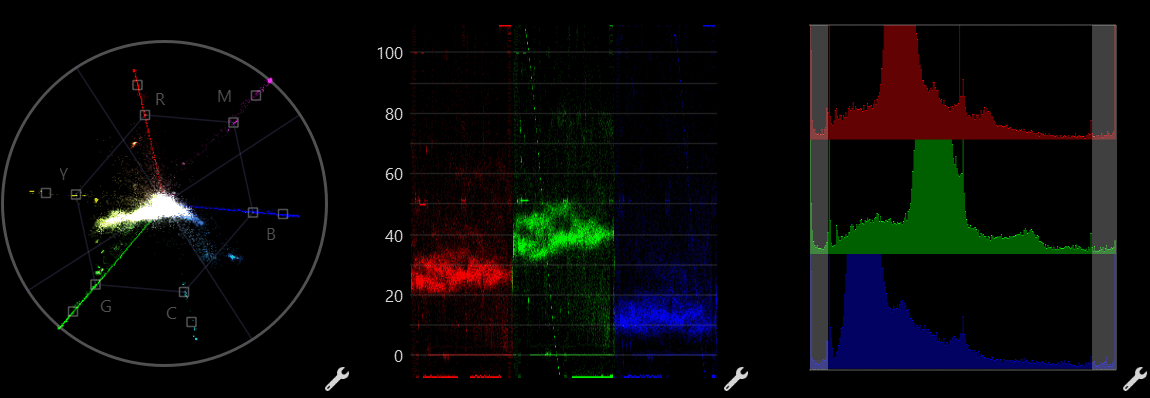Viewport: 1150px width, 398px height.
Task: Click the 40 level label on parade
Action: [395, 235]
